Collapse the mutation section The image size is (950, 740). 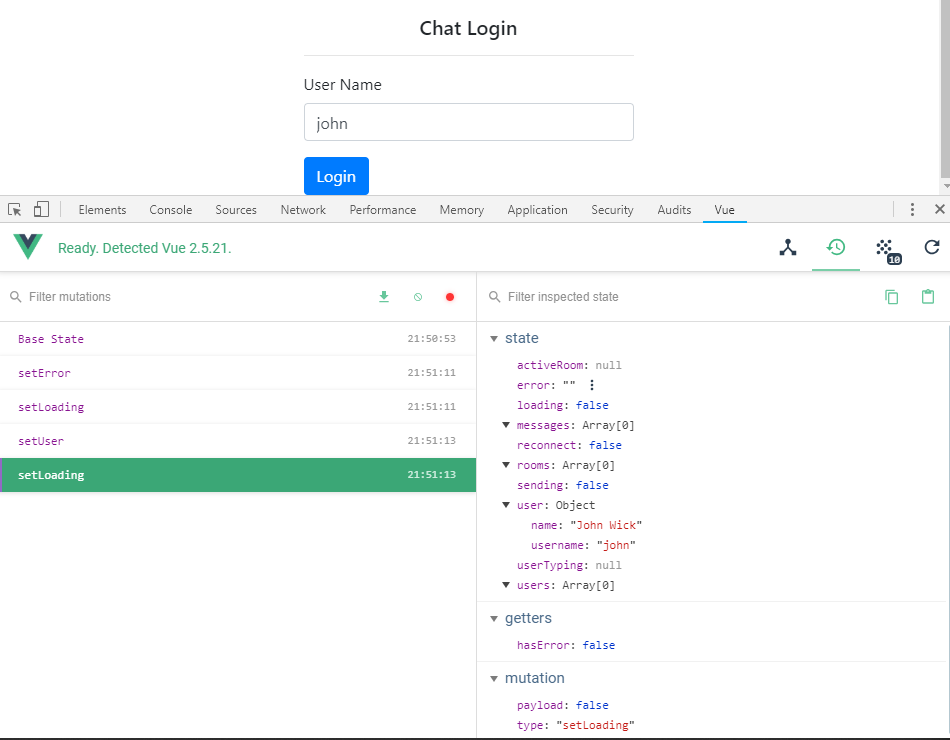point(494,679)
